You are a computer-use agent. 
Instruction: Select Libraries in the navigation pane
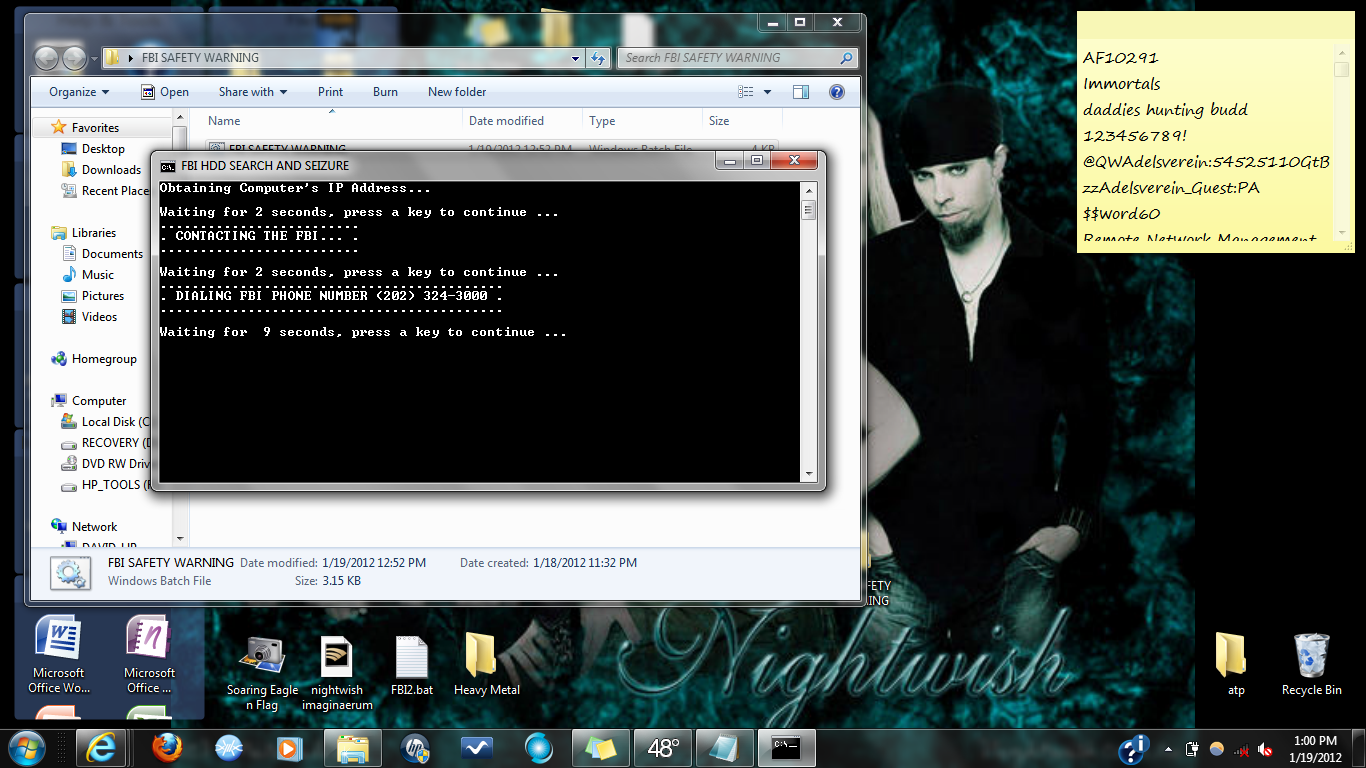coord(94,233)
